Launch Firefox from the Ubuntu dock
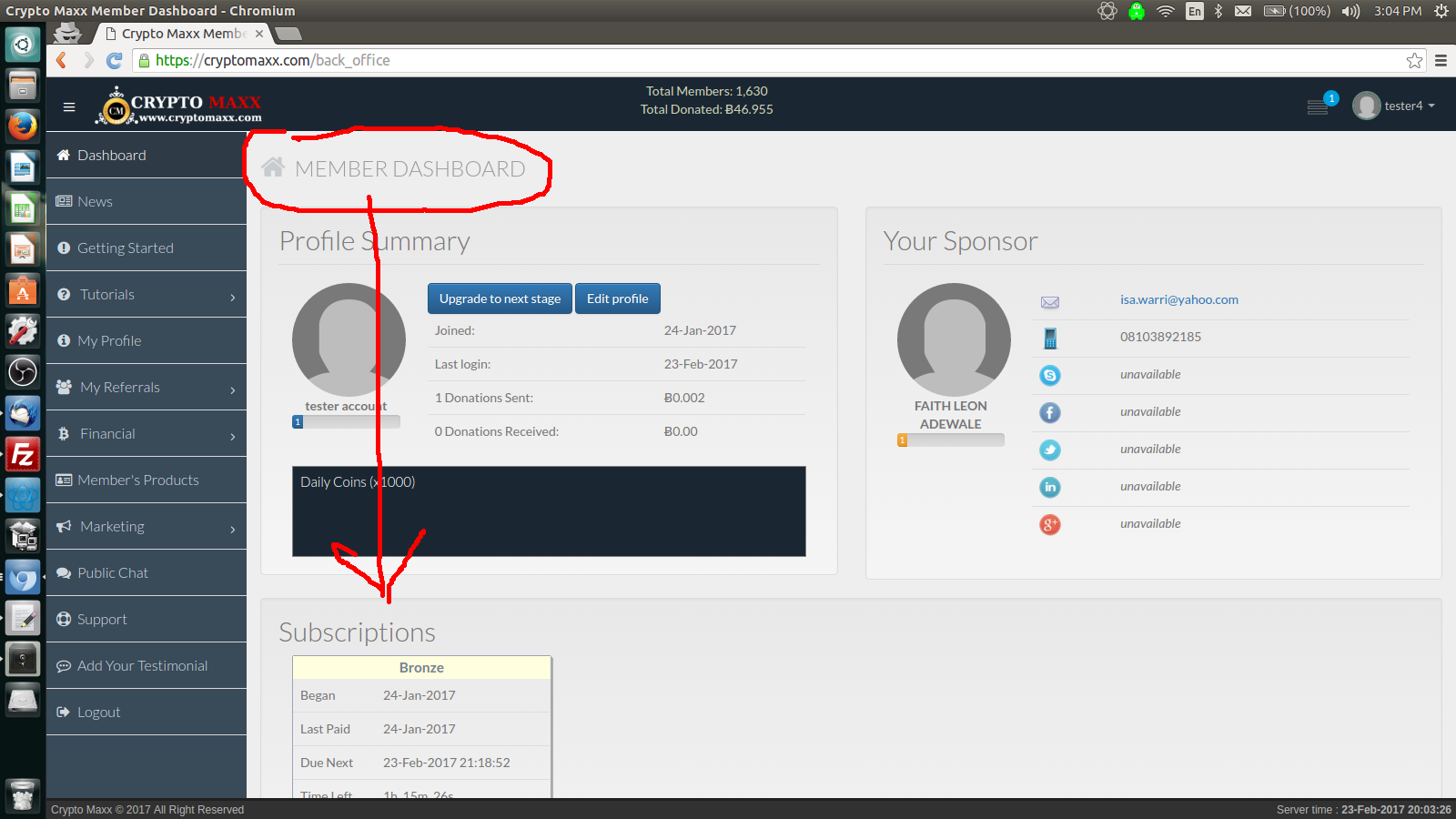 coord(23,126)
